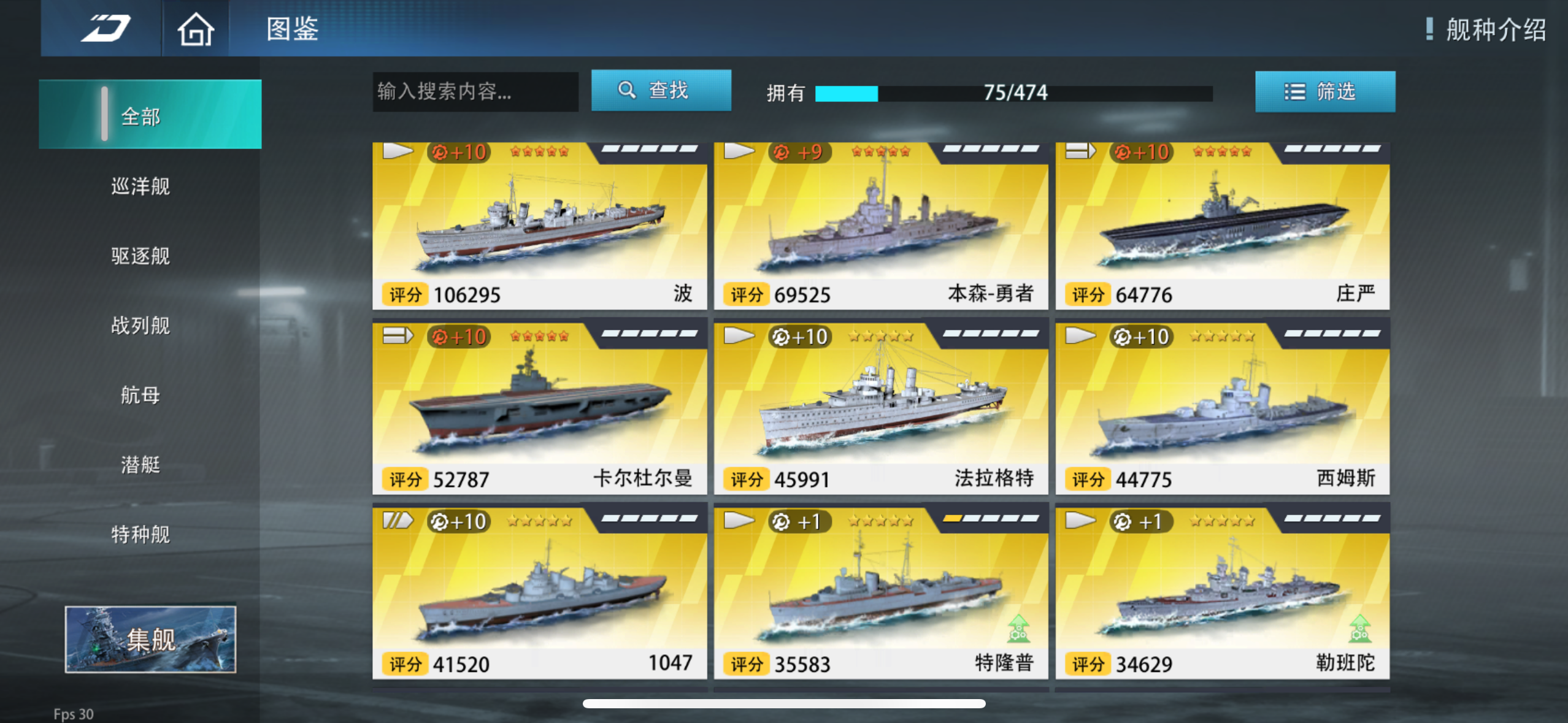Open the 本森-勇者 ship card
Viewport: 1568px width, 723px height.
click(881, 226)
